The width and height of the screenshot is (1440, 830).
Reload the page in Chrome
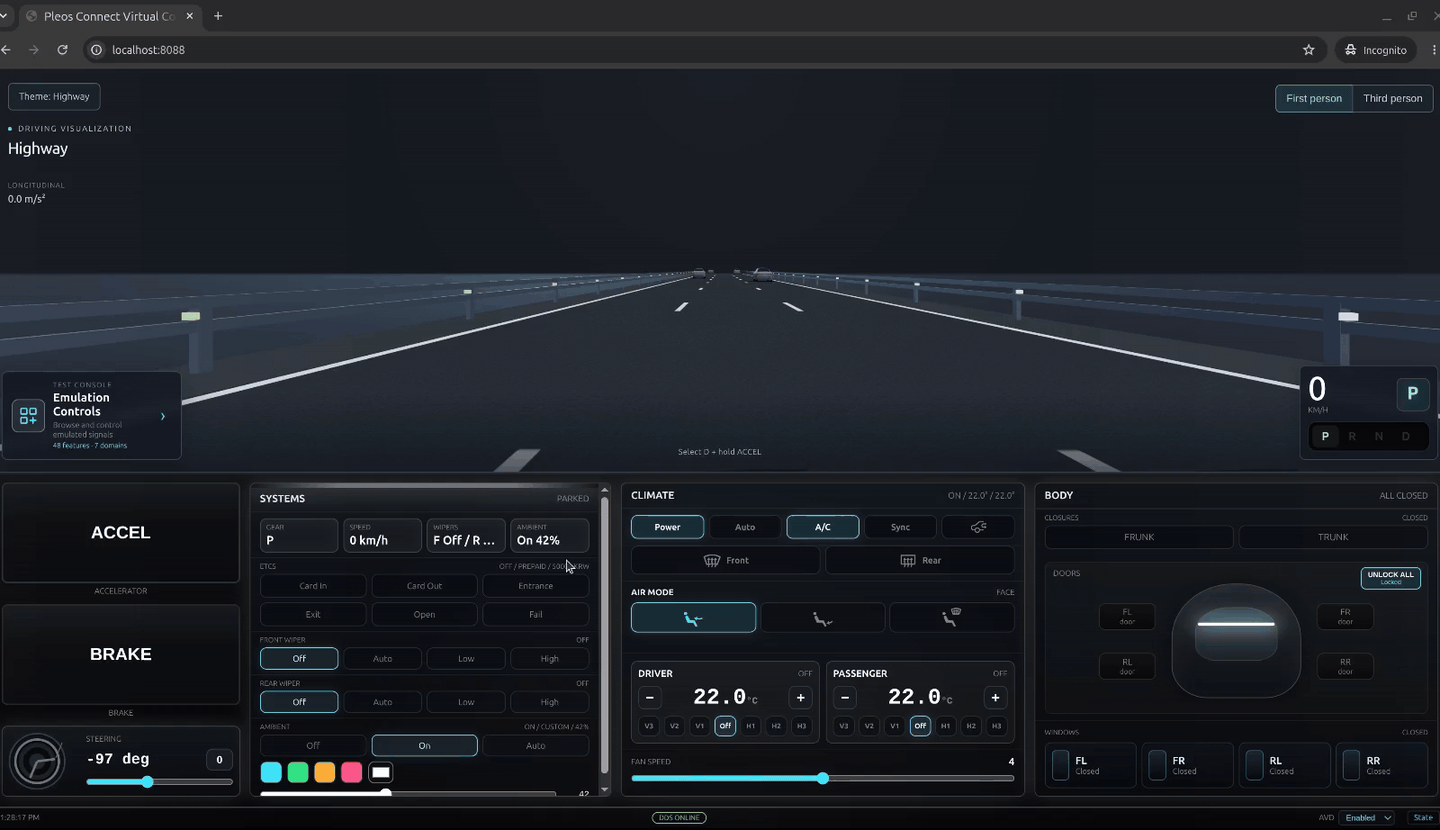click(62, 50)
